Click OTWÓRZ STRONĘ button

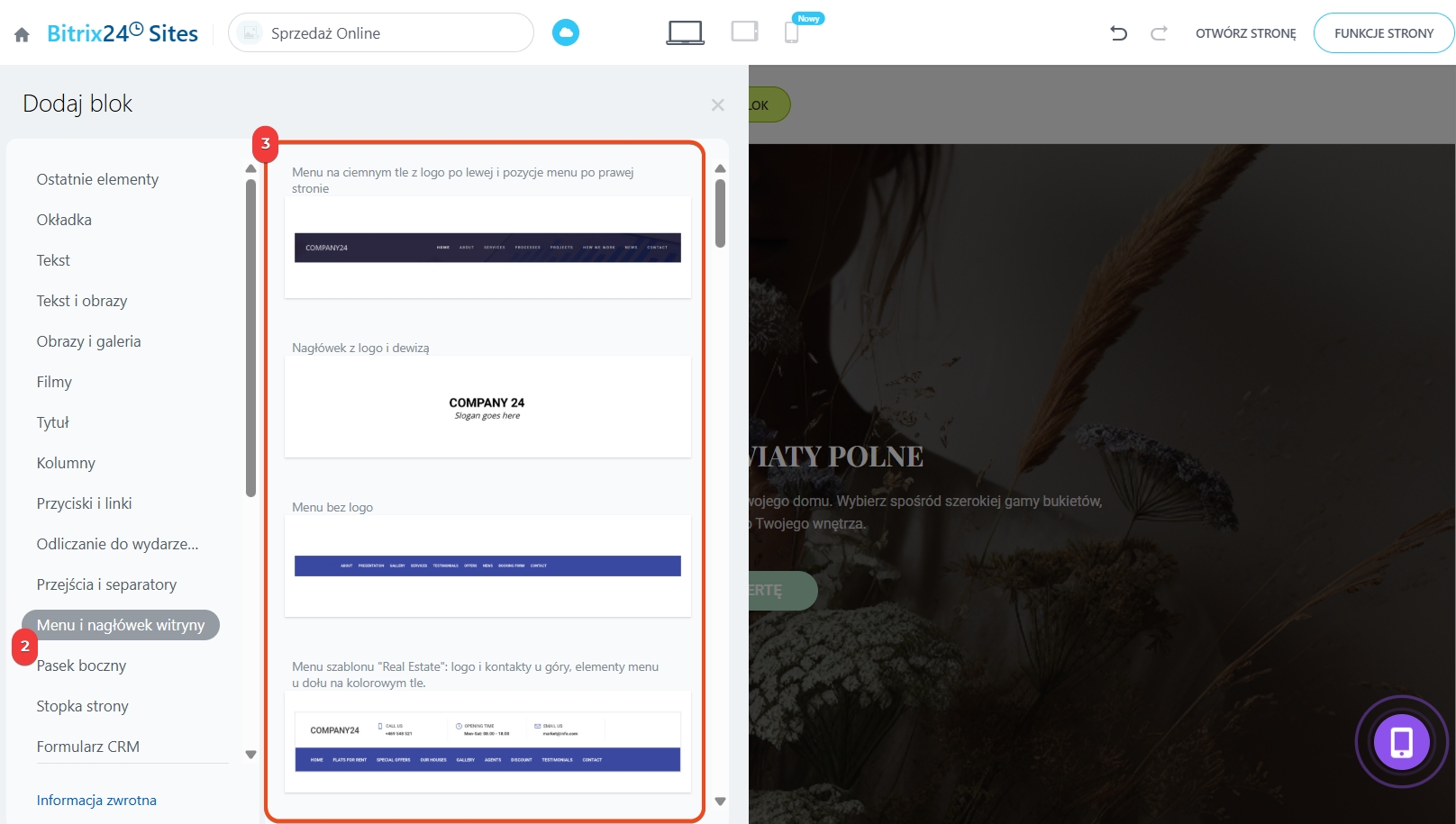point(1246,33)
